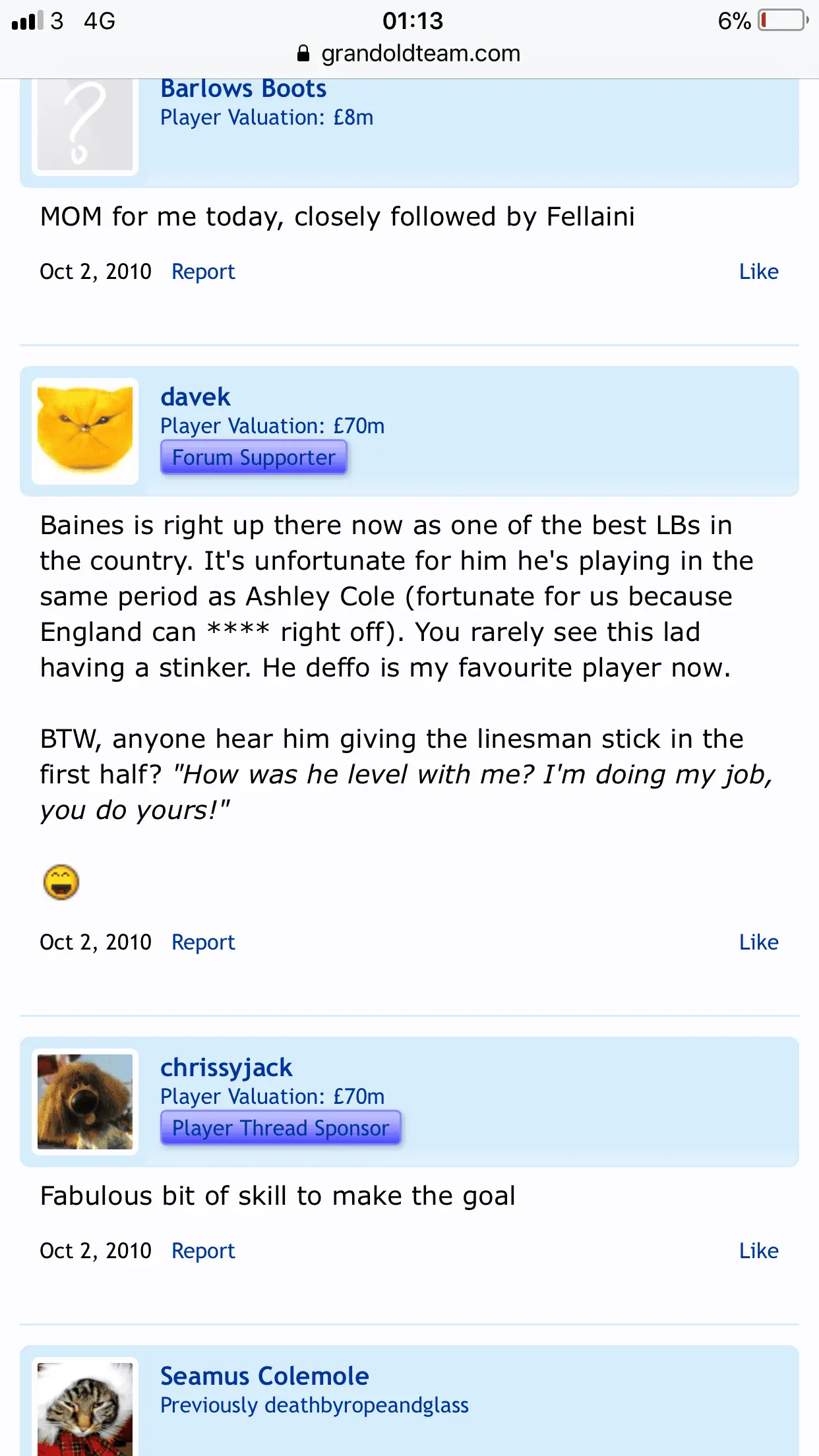The width and height of the screenshot is (819, 1456).
Task: Tap the cellular signal bars icon
Action: [x=27, y=20]
